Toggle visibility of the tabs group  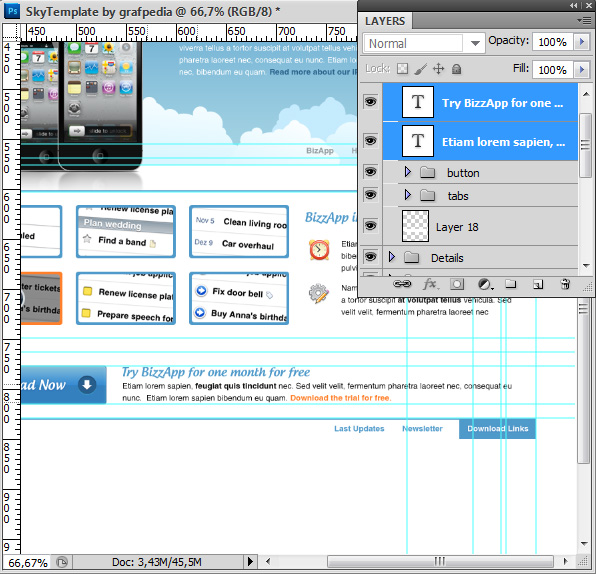point(371,195)
